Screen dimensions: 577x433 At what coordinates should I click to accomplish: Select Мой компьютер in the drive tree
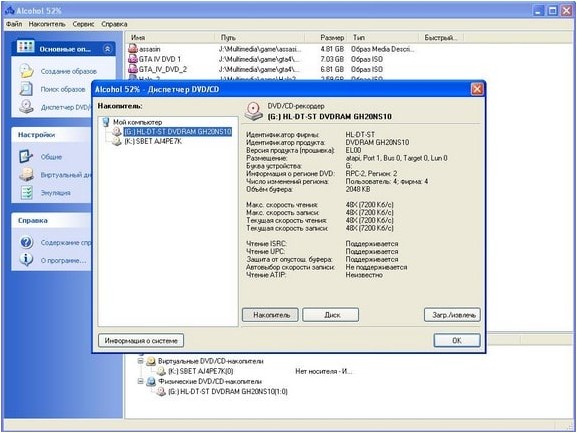(137, 122)
